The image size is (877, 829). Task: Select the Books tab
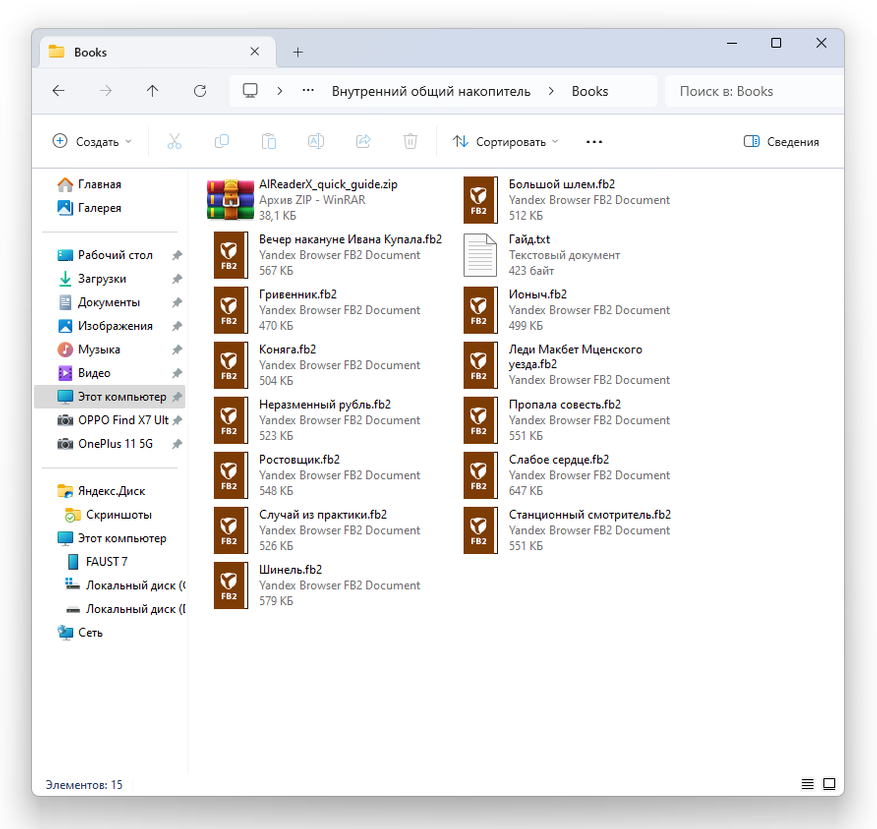tap(158, 52)
